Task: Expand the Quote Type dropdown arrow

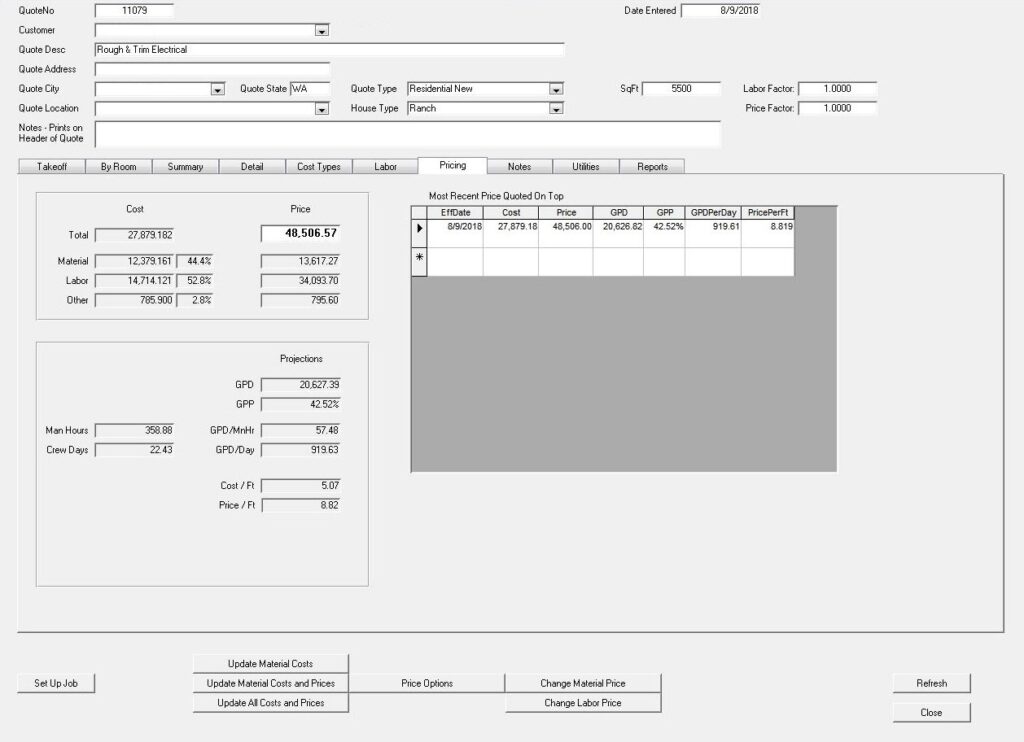Action: point(556,89)
